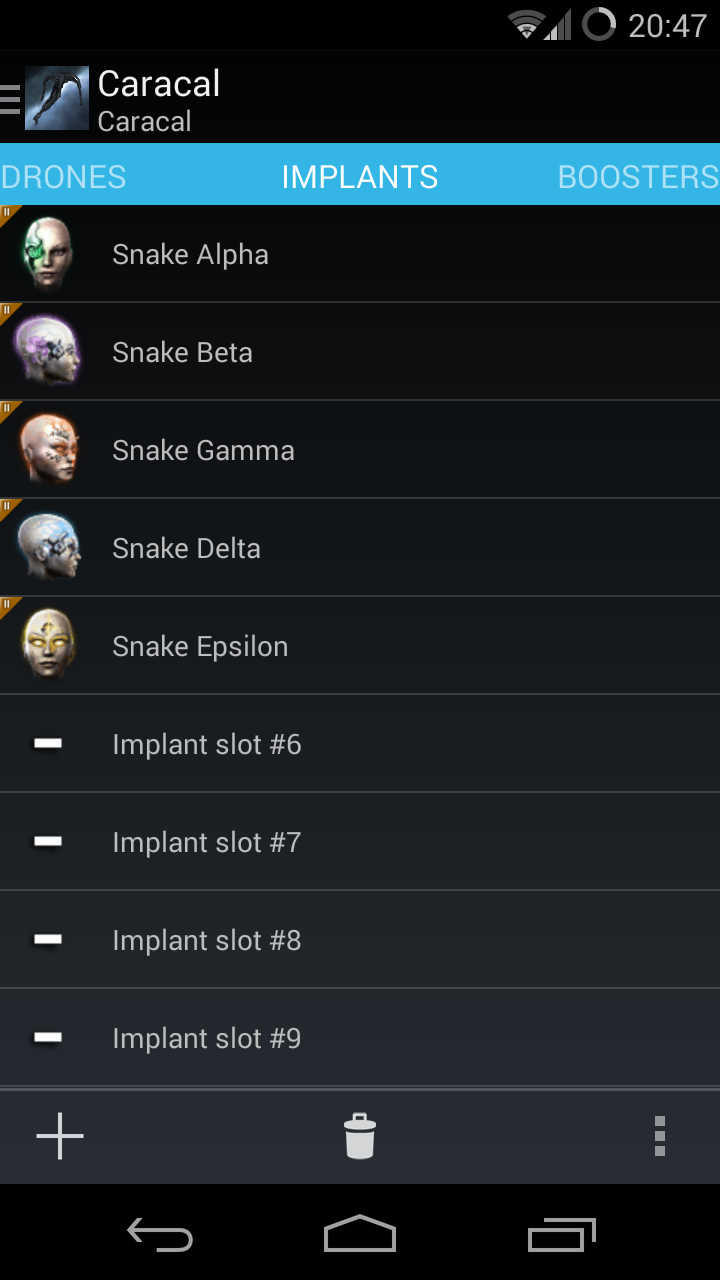Tap Implant slot #9 entry
The image size is (720, 1280).
click(x=360, y=1038)
